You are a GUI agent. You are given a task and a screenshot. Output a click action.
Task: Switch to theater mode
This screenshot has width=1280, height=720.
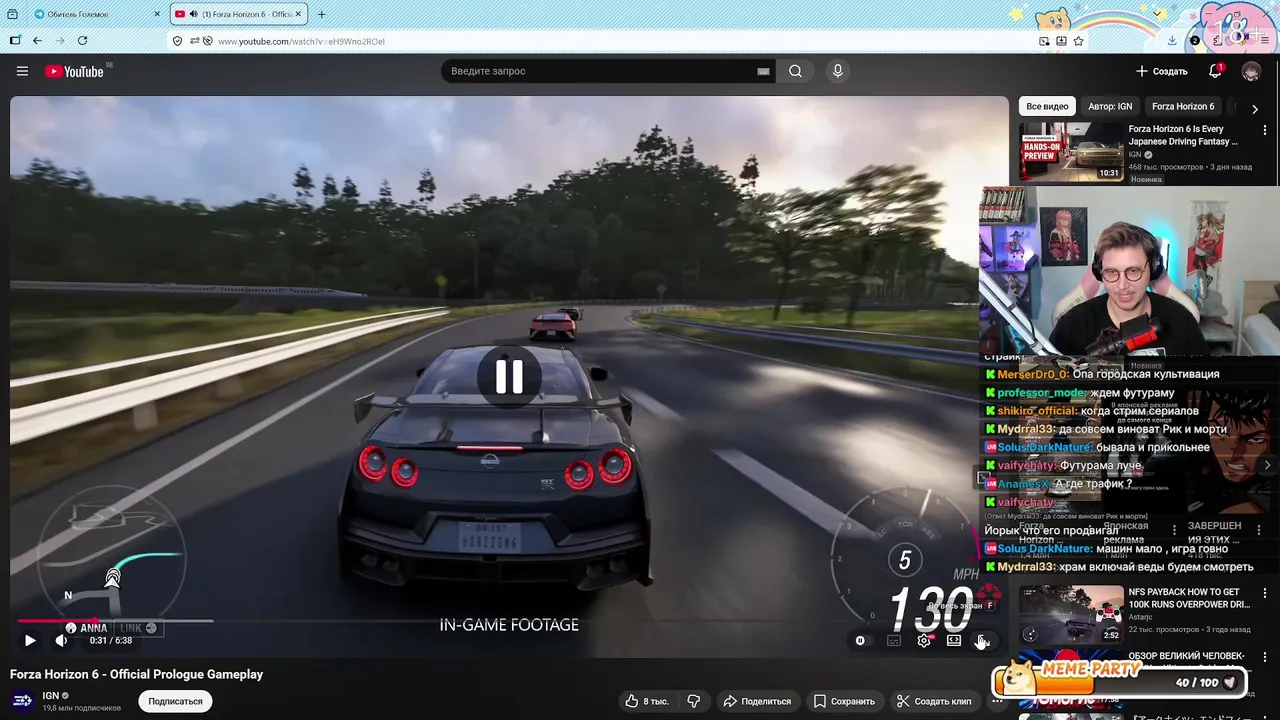954,640
